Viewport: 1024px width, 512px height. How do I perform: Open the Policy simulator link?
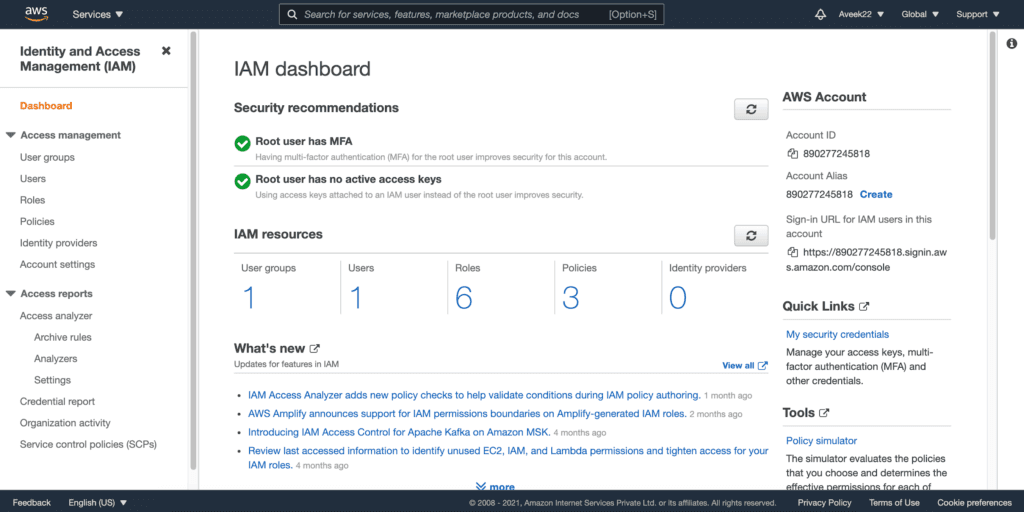822,441
